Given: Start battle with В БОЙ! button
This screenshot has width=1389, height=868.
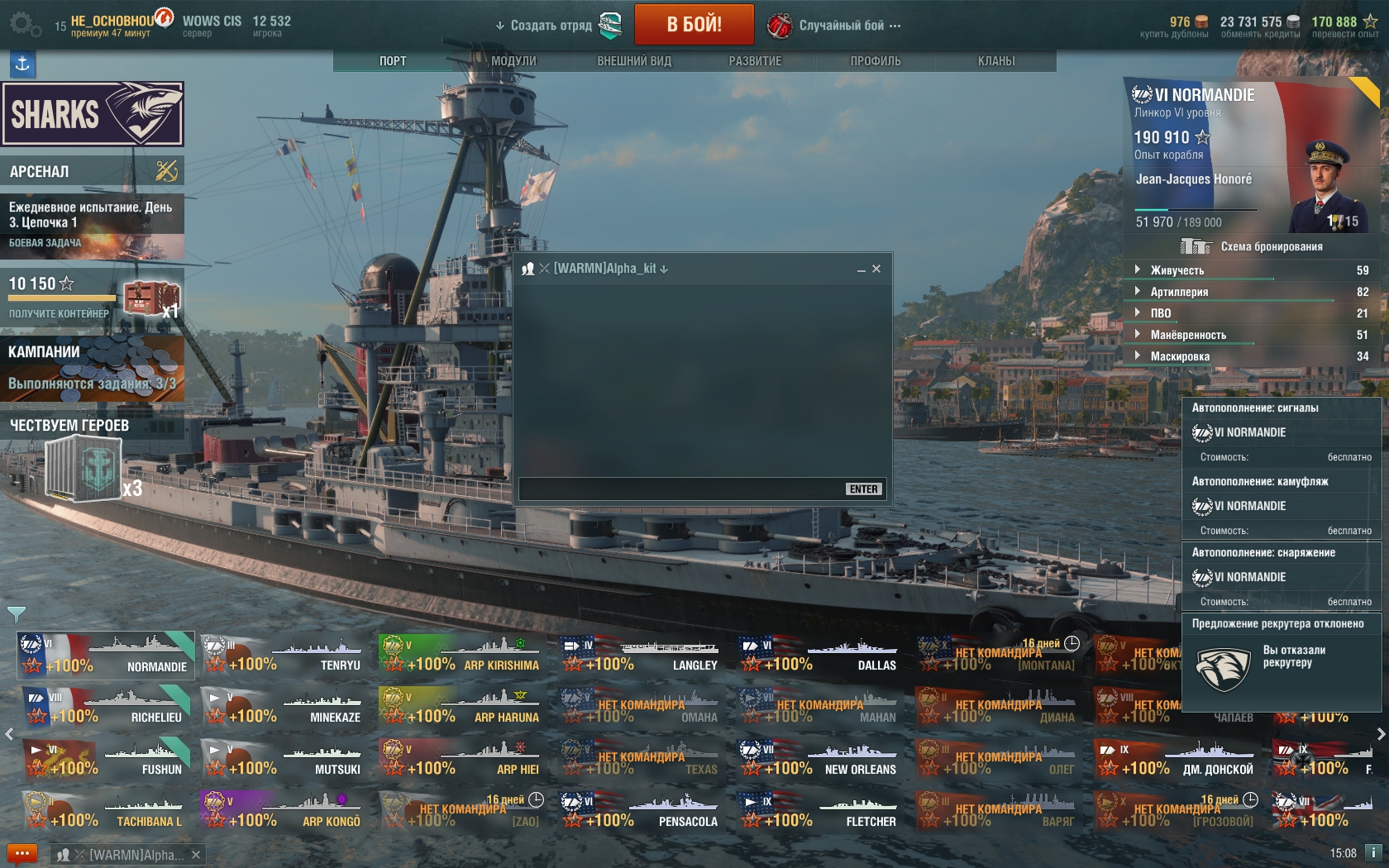Looking at the screenshot, I should point(694,25).
